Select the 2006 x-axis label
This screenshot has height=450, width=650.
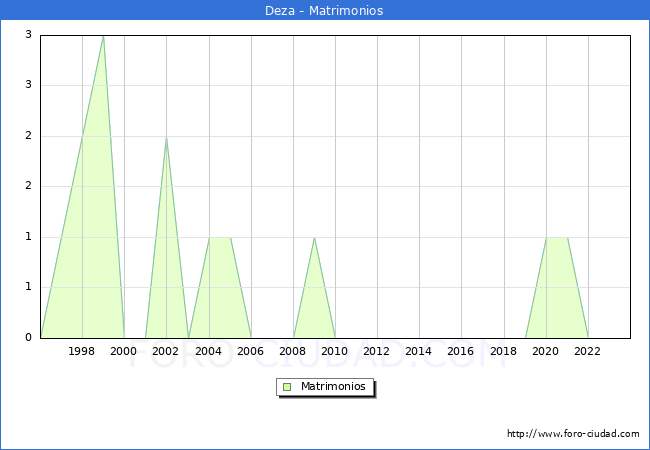click(x=250, y=351)
